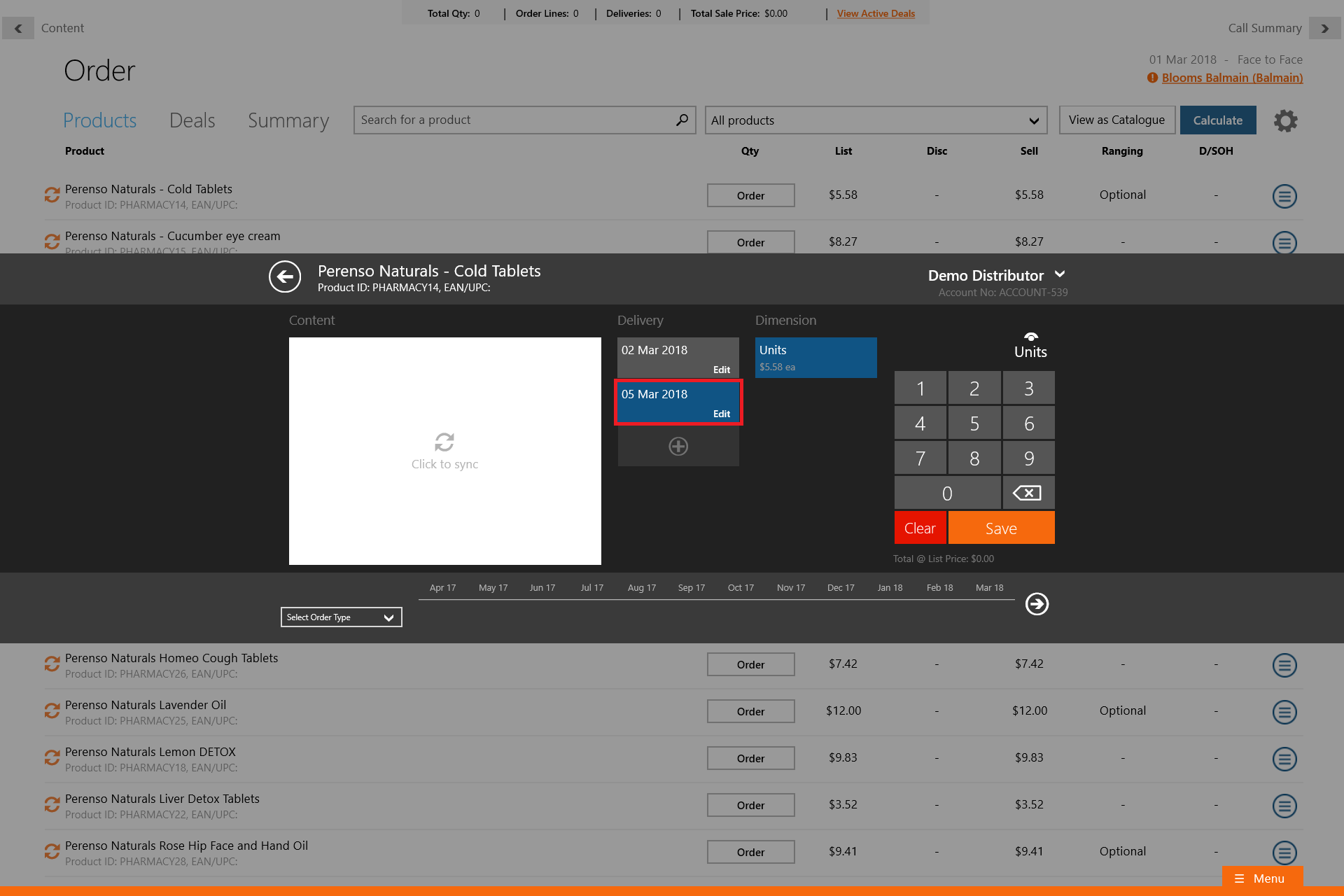This screenshot has width=1344, height=896.
Task: Click the add delivery plus icon
Action: click(678, 447)
